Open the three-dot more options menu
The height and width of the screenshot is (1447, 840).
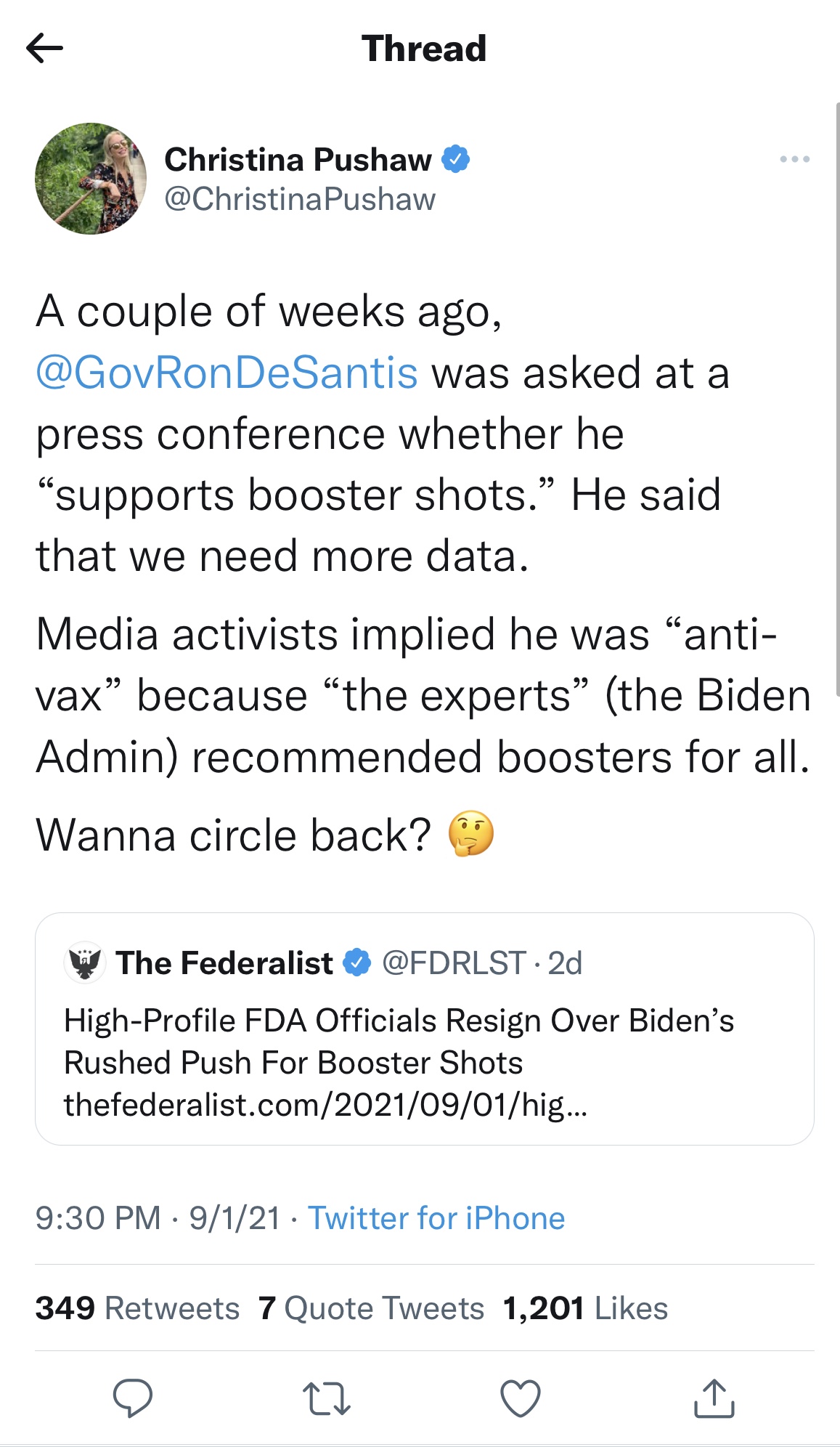click(794, 159)
